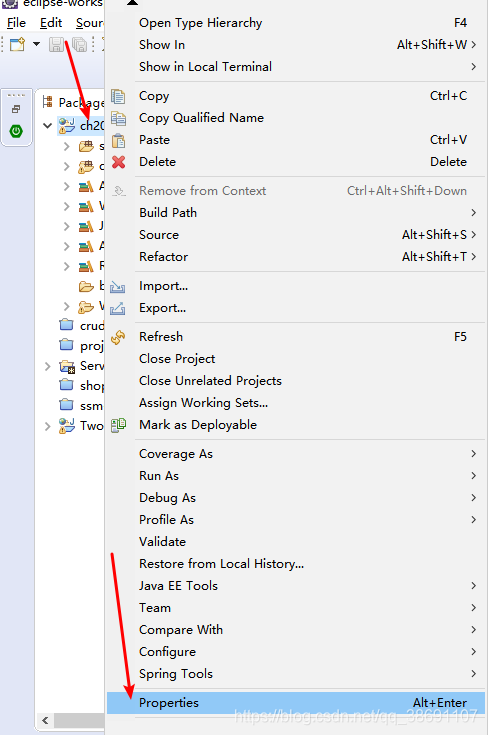This screenshot has height=735, width=488.
Task: Choose Open Type Hierarchy
Action: tap(296, 22)
